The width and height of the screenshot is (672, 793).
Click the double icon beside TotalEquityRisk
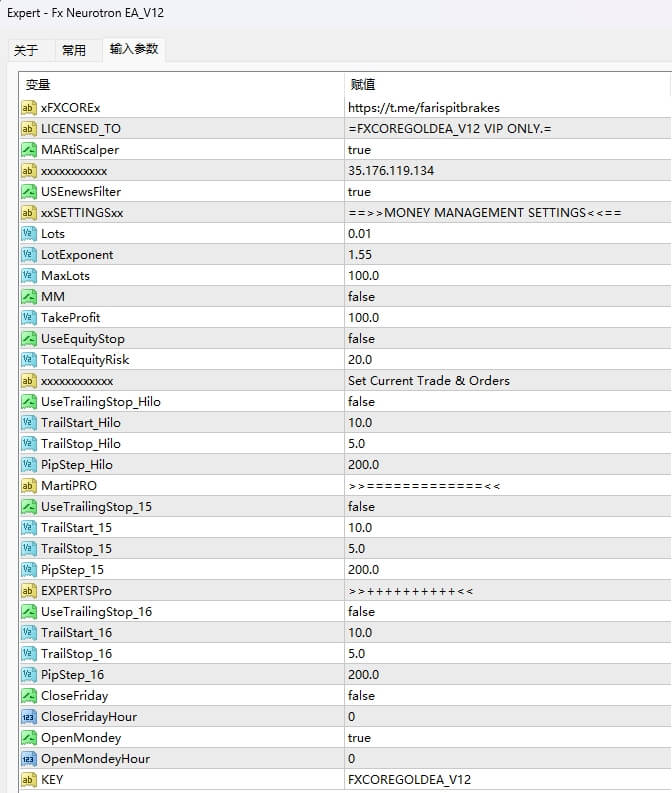pyautogui.click(x=29, y=360)
